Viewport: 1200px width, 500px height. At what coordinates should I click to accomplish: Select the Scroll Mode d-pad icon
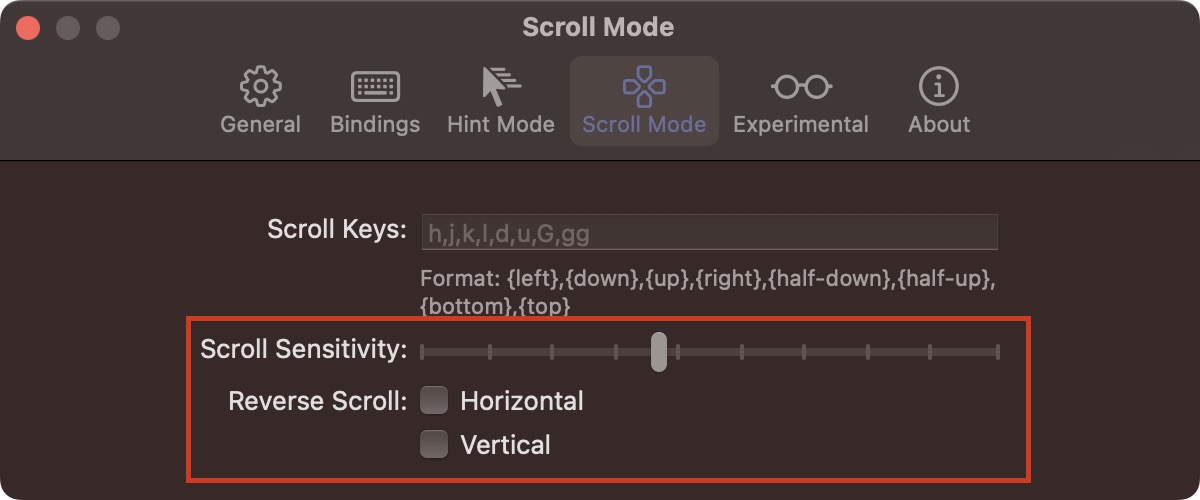pyautogui.click(x=644, y=87)
